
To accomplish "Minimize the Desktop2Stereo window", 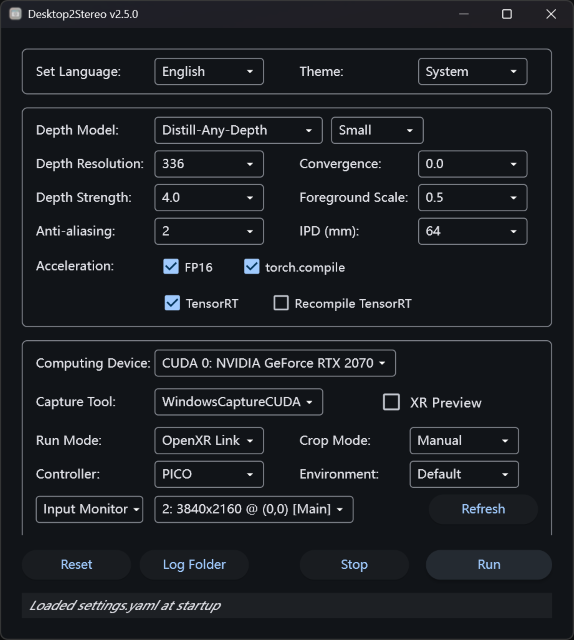I will [x=464, y=14].
